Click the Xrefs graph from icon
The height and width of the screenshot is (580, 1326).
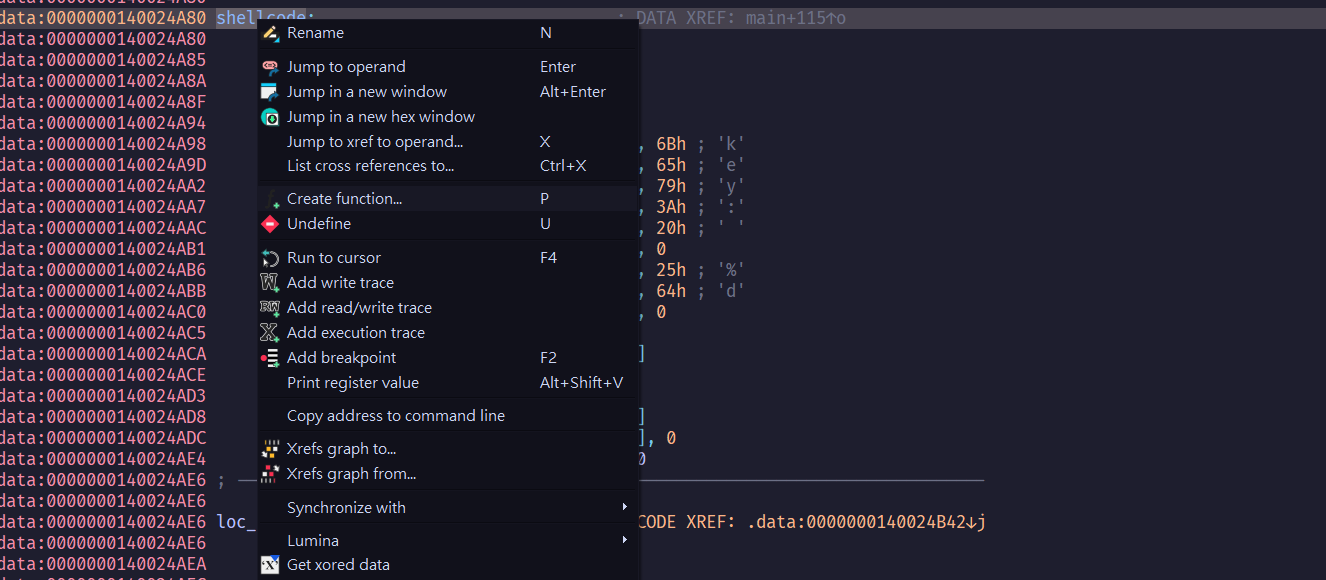[x=270, y=474]
